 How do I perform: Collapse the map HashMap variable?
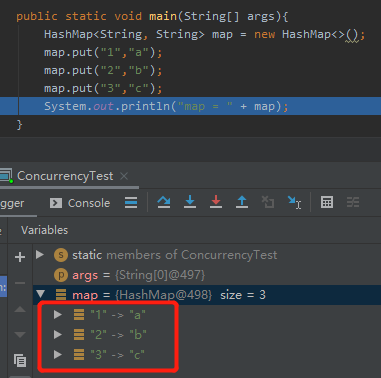coord(41,294)
